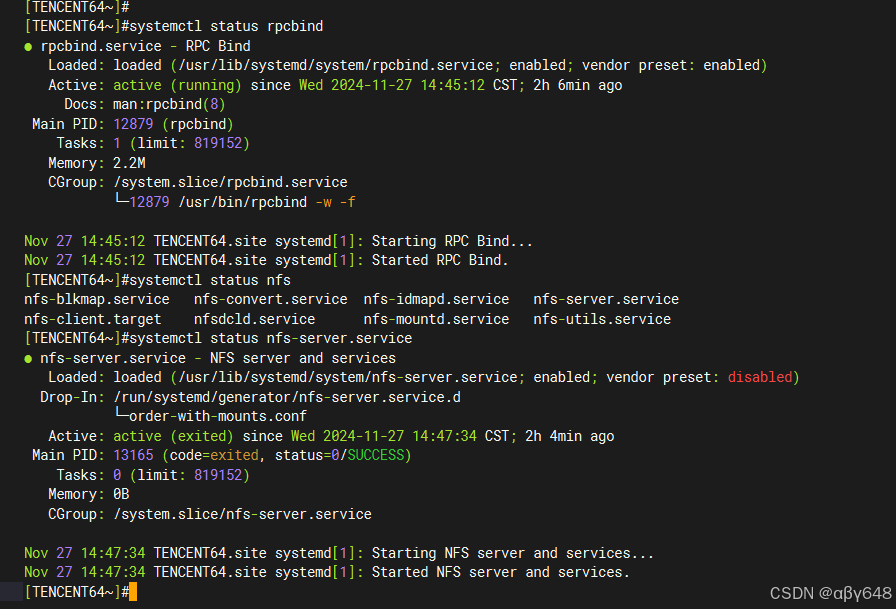Click the red disabled vendor preset text
This screenshot has height=609, width=896.
pyautogui.click(x=760, y=377)
